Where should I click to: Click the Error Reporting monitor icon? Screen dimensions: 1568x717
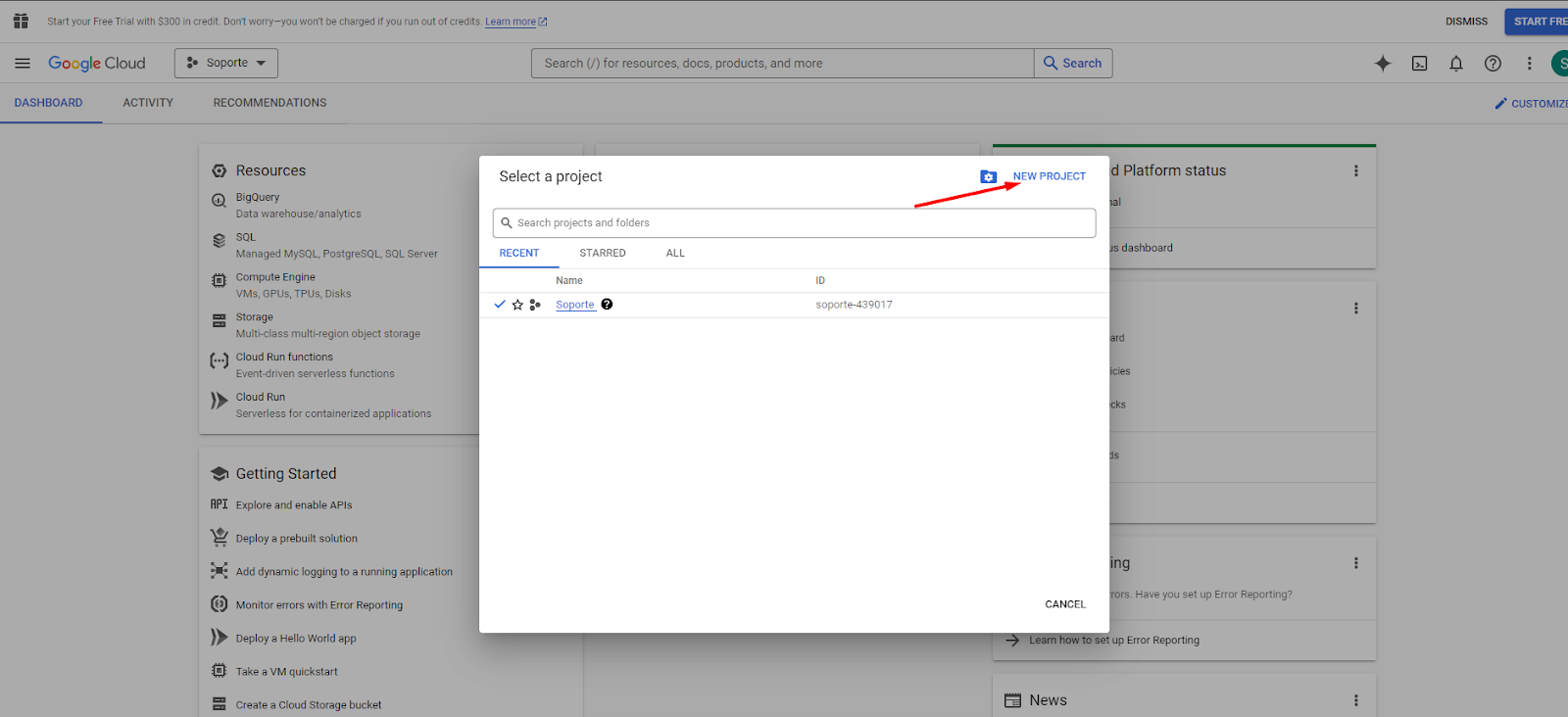tap(220, 604)
